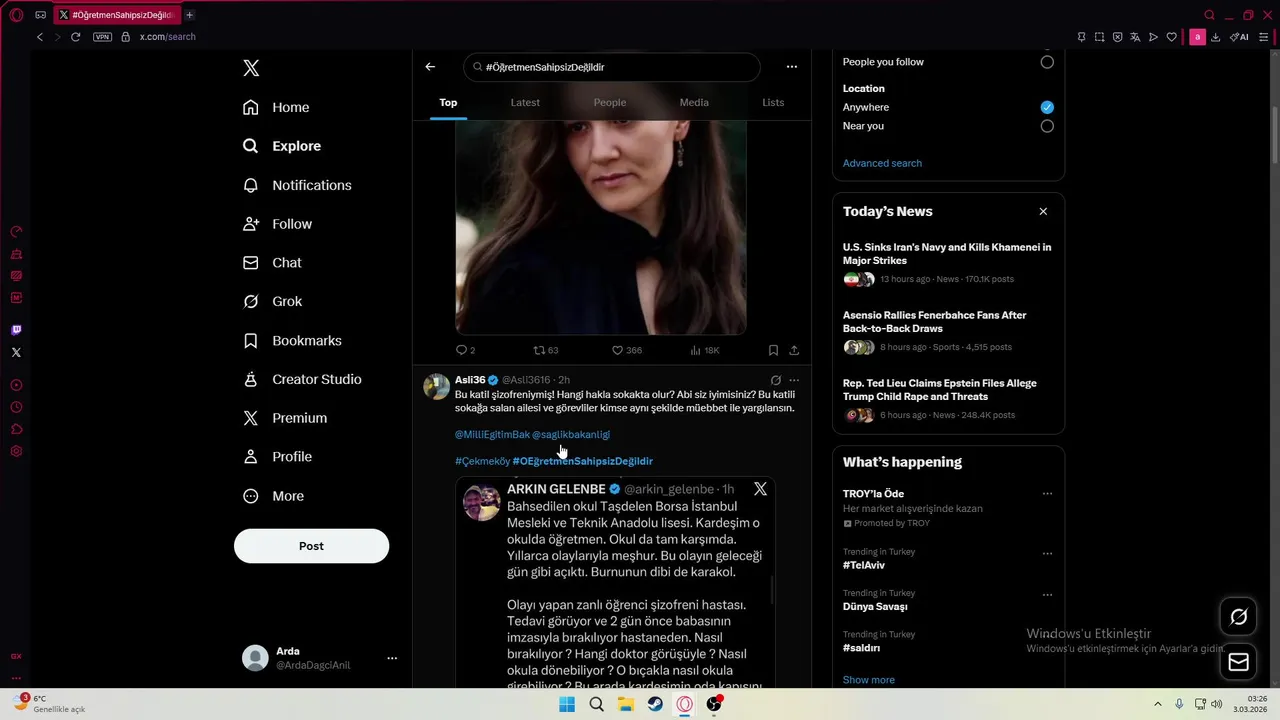Image resolution: width=1280 pixels, height=720 pixels.
Task: Open Advanced search link
Action: [882, 163]
